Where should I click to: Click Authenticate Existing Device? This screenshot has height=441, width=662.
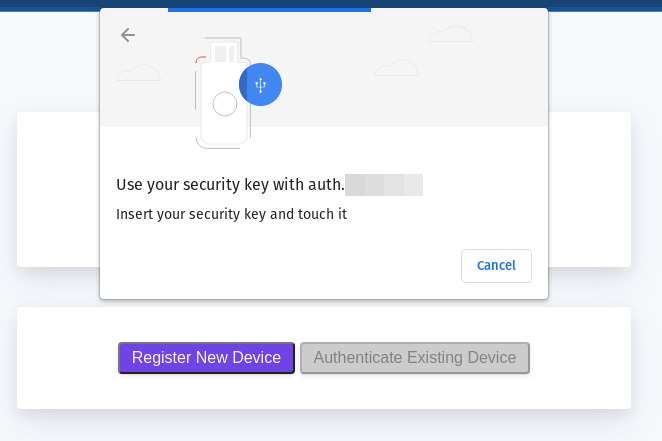point(415,358)
